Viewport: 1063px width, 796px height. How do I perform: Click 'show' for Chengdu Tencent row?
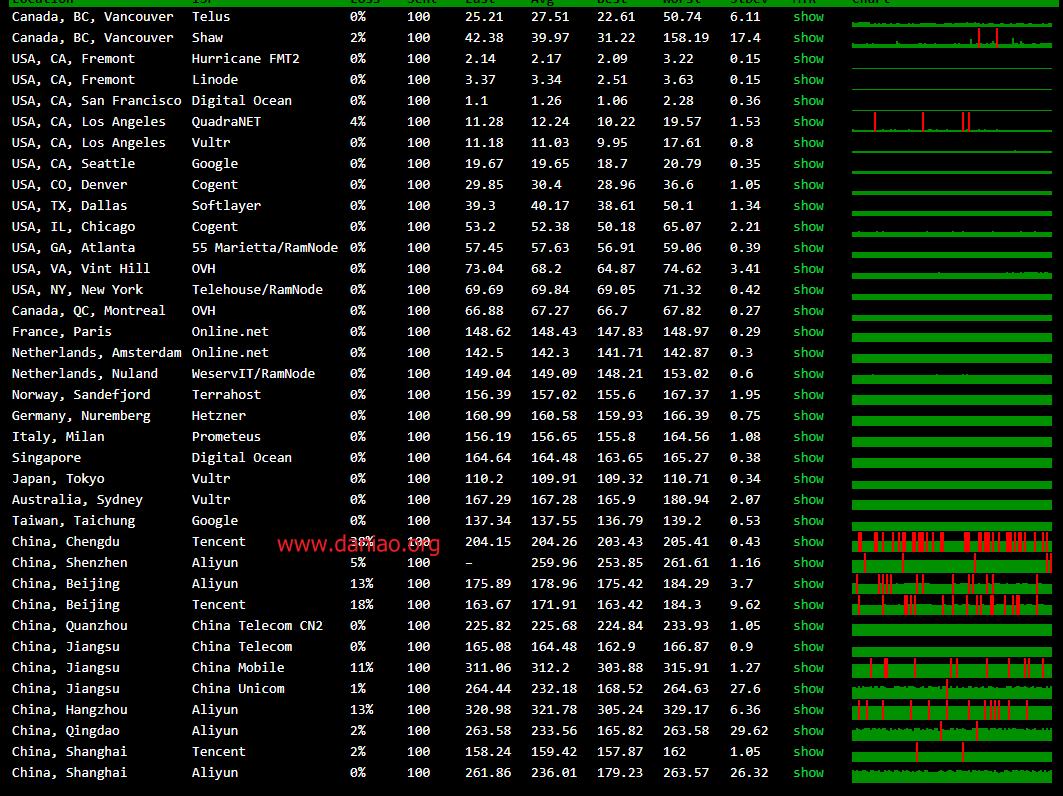pos(808,542)
